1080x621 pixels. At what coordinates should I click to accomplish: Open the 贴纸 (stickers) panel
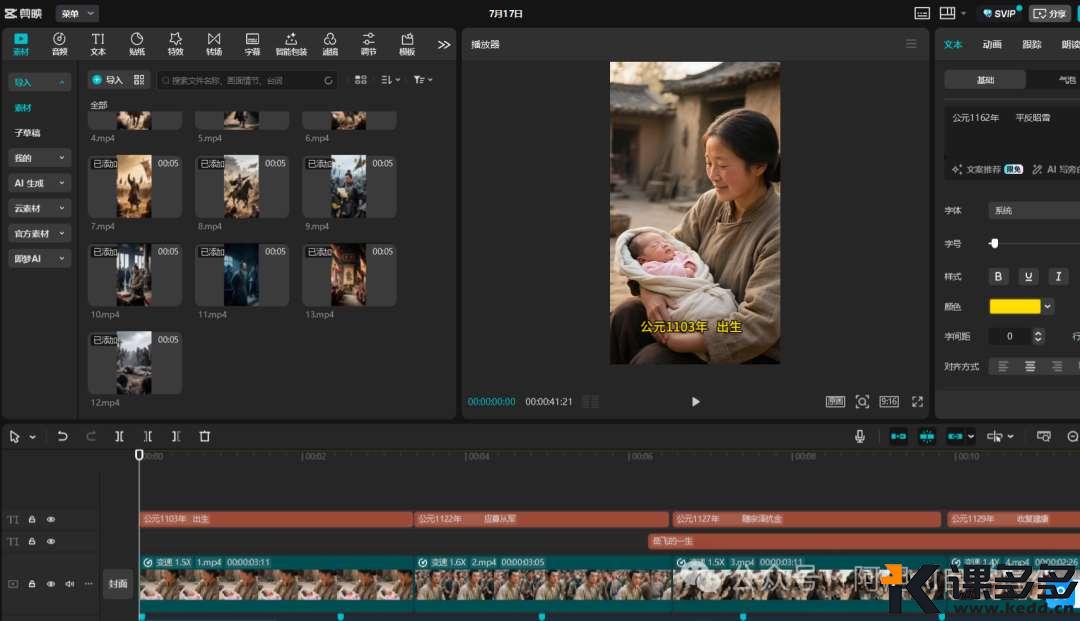[x=137, y=43]
